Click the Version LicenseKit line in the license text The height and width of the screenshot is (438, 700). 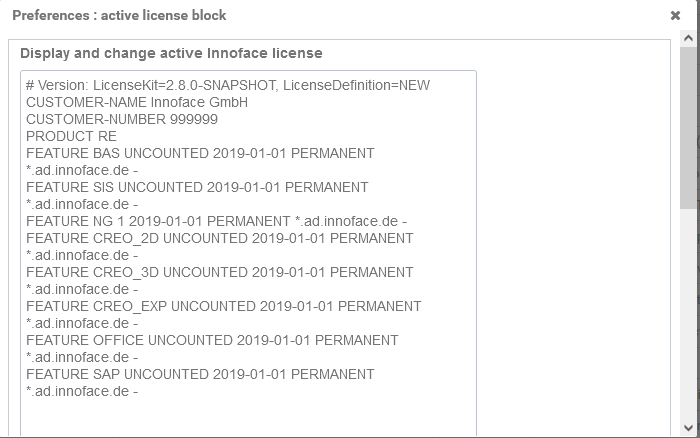coord(228,85)
